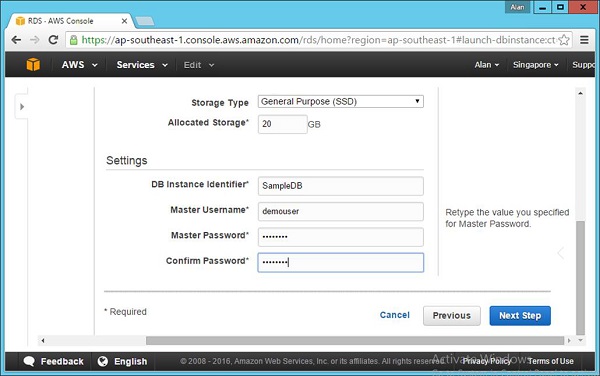The width and height of the screenshot is (600, 376).
Task: Reload the page with refresh icon
Action: coord(53,40)
